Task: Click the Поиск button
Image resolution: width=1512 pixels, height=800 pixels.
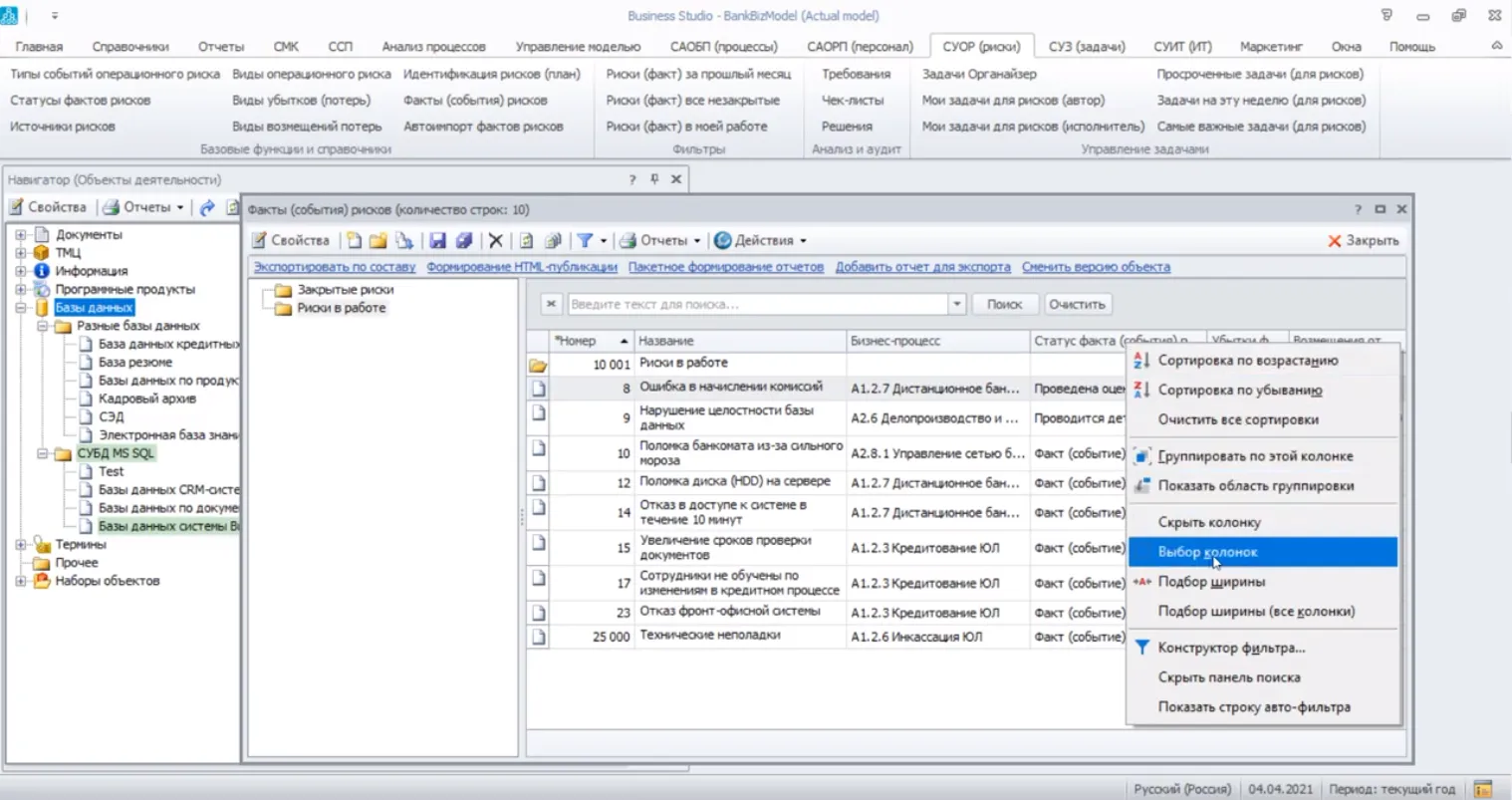Action: (1004, 304)
